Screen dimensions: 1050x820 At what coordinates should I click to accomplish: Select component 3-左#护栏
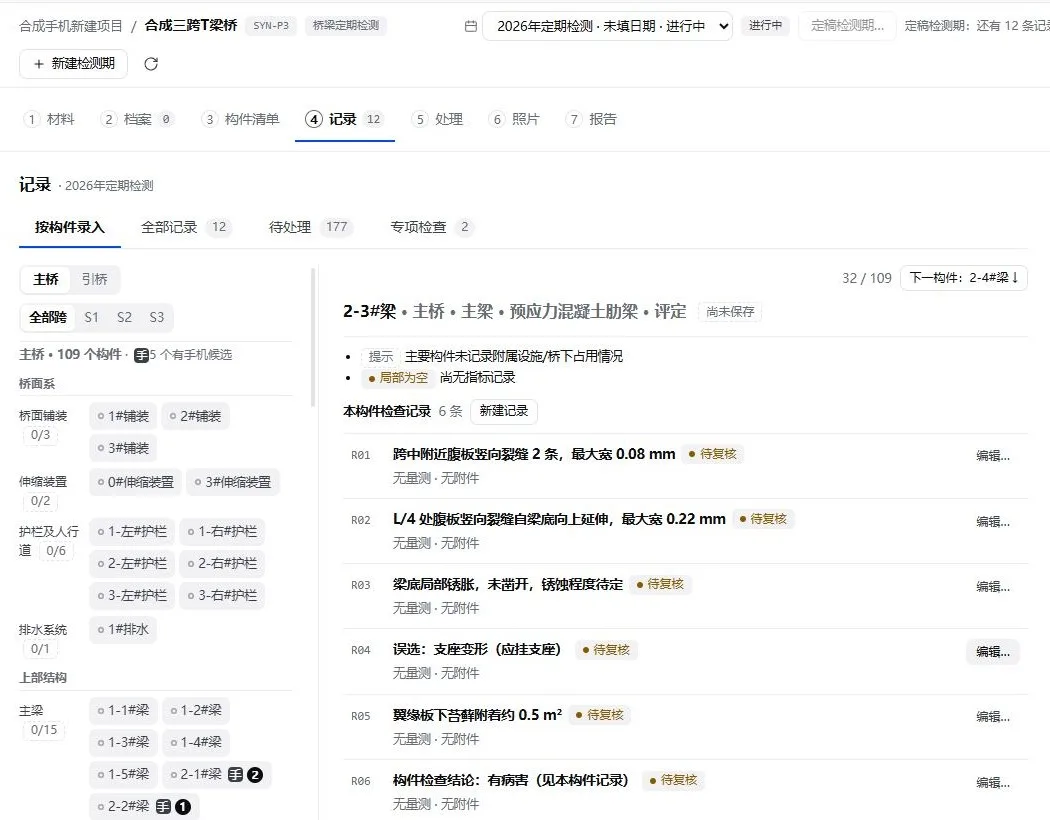pyautogui.click(x=132, y=595)
